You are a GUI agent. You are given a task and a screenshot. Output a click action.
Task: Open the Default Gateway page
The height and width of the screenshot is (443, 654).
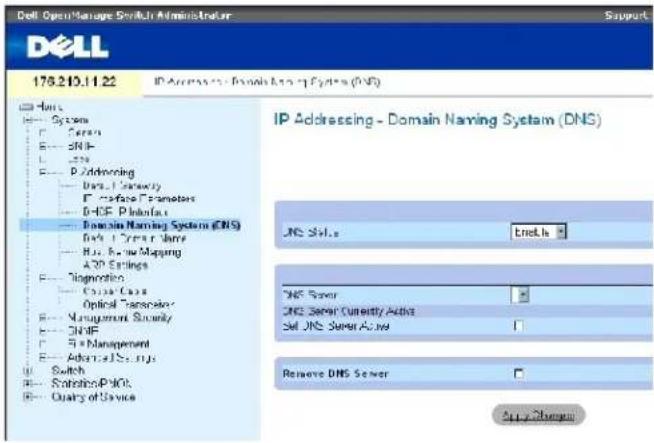pyautogui.click(x=122, y=186)
